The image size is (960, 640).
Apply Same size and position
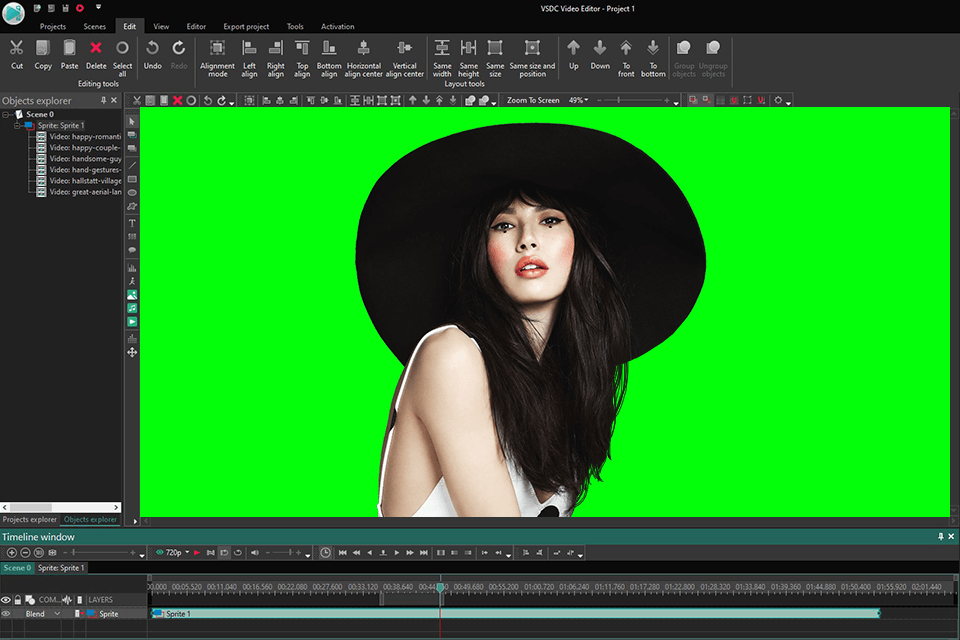(x=532, y=58)
